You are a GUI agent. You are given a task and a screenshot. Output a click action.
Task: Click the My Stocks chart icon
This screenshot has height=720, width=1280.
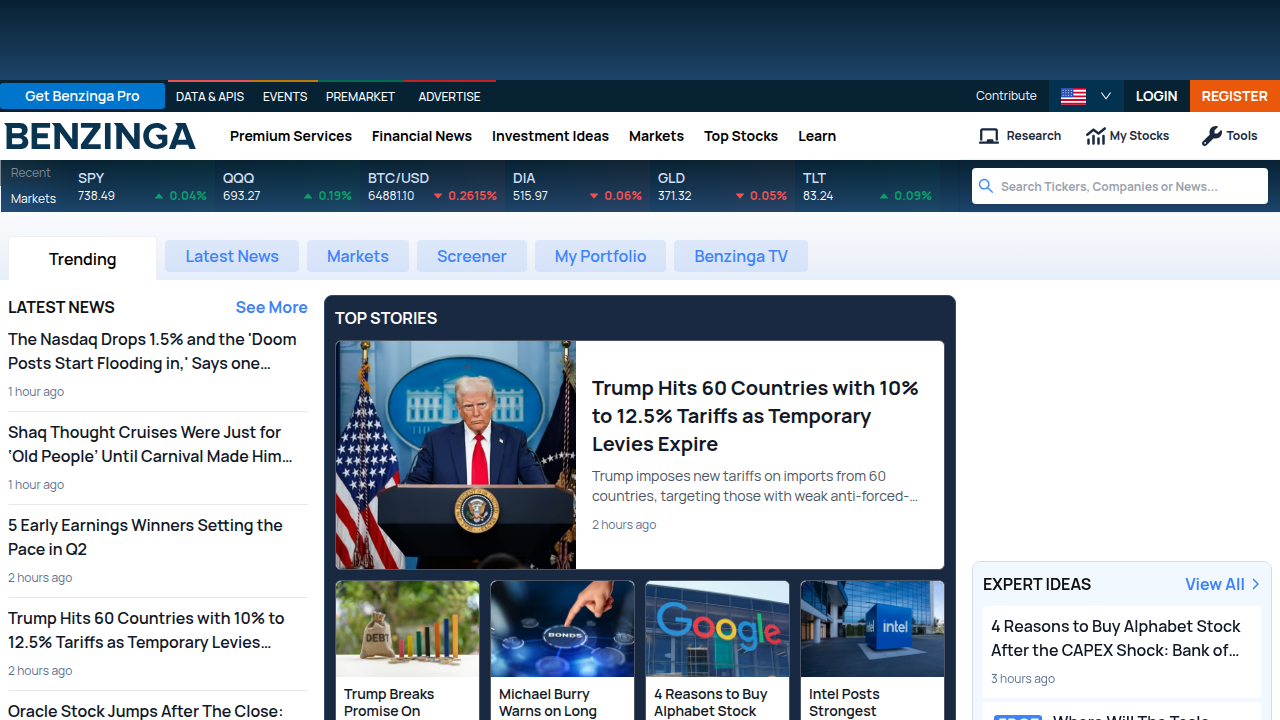pyautogui.click(x=1096, y=136)
